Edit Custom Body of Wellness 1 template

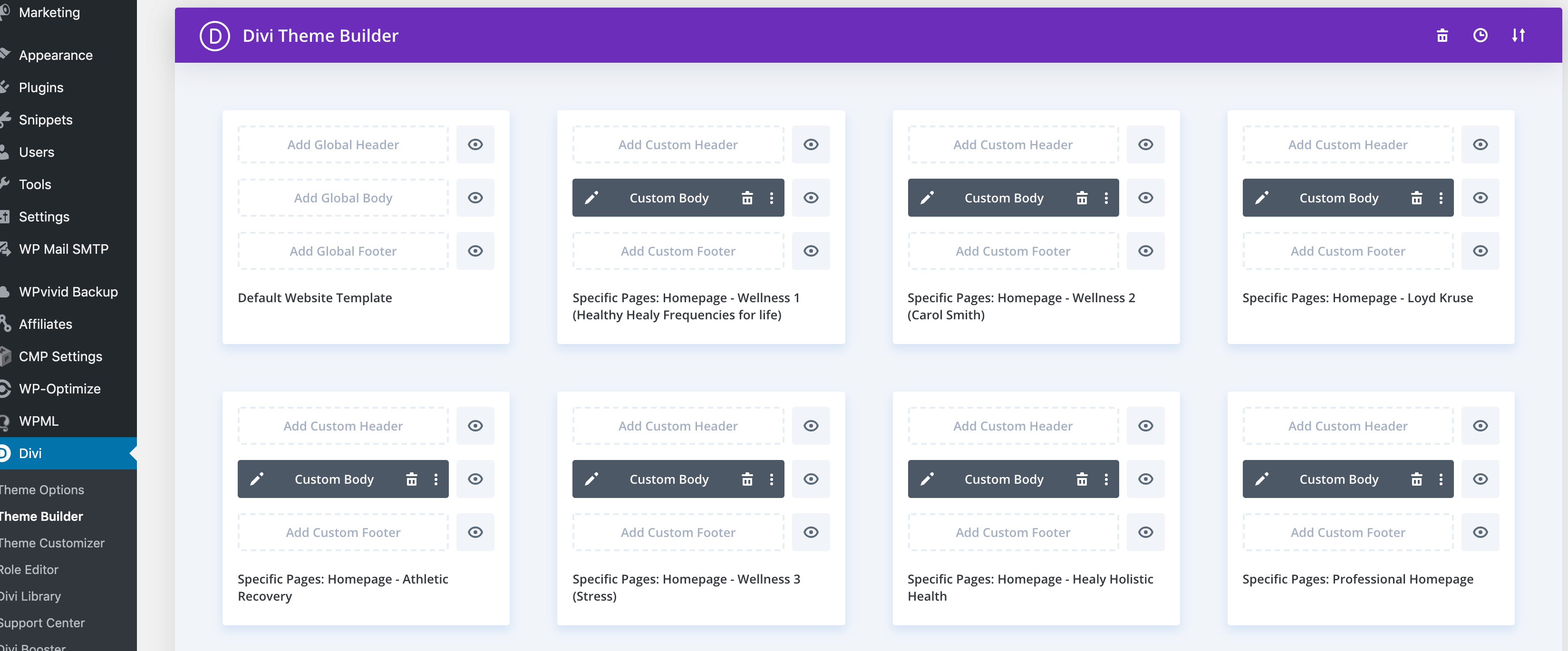(591, 198)
